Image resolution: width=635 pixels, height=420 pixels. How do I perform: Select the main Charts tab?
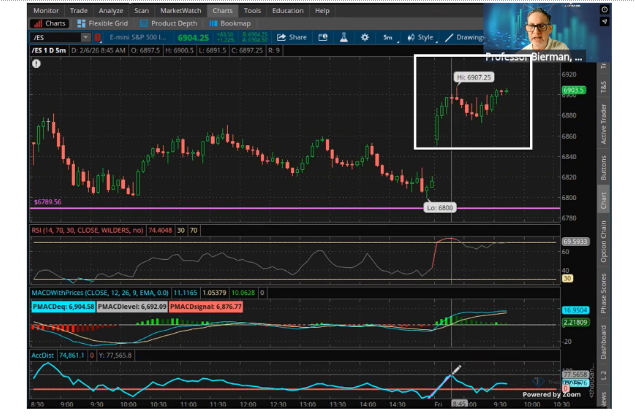[222, 11]
